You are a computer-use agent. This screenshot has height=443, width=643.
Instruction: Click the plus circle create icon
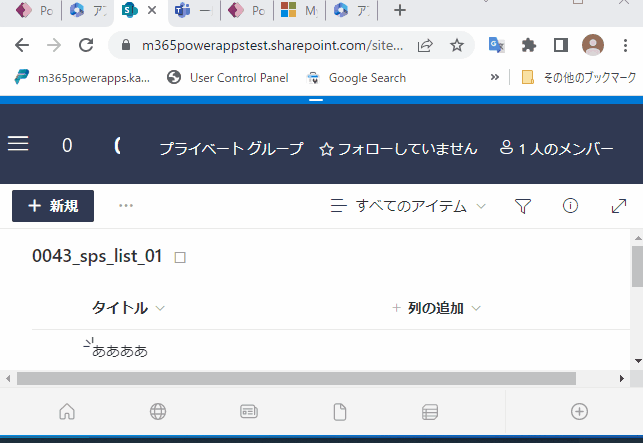click(x=579, y=411)
